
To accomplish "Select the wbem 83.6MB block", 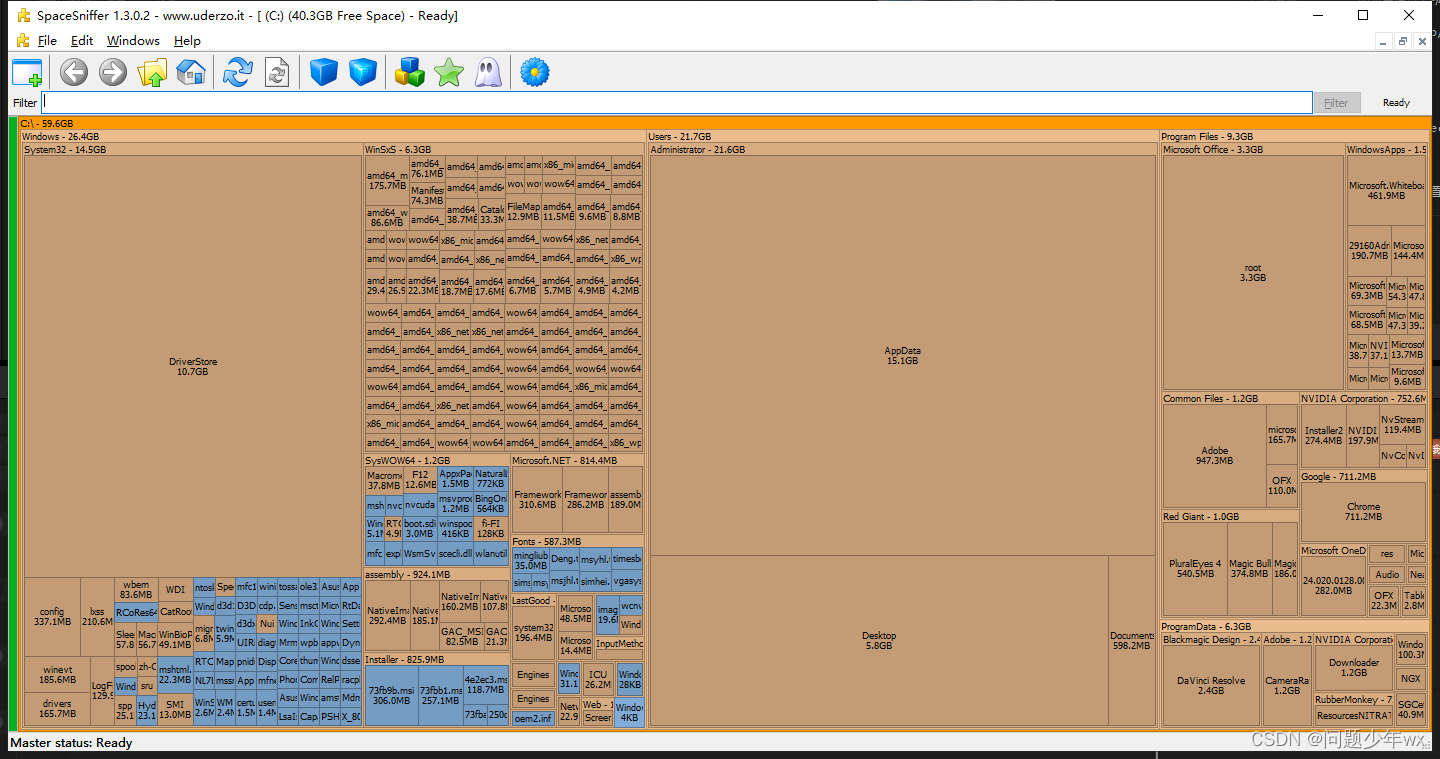I will point(136,590).
